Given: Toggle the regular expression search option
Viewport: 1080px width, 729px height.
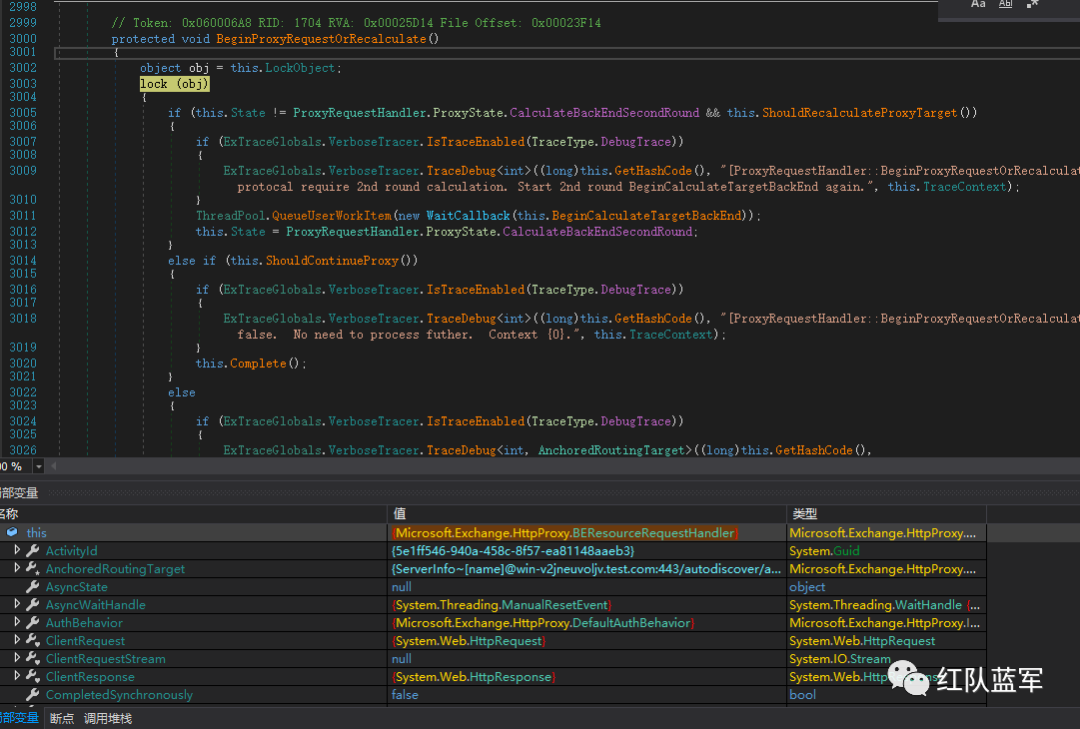Looking at the screenshot, I should tap(1032, 4).
